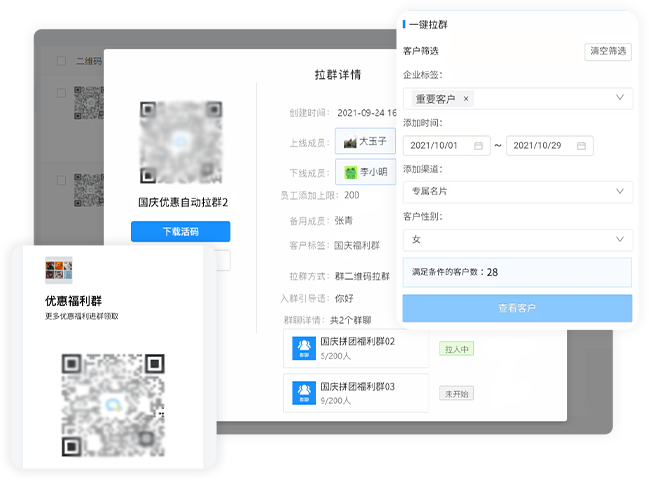Remove the 重要客户 tag with its x
The height and width of the screenshot is (480, 649).
pyautogui.click(x=466, y=99)
